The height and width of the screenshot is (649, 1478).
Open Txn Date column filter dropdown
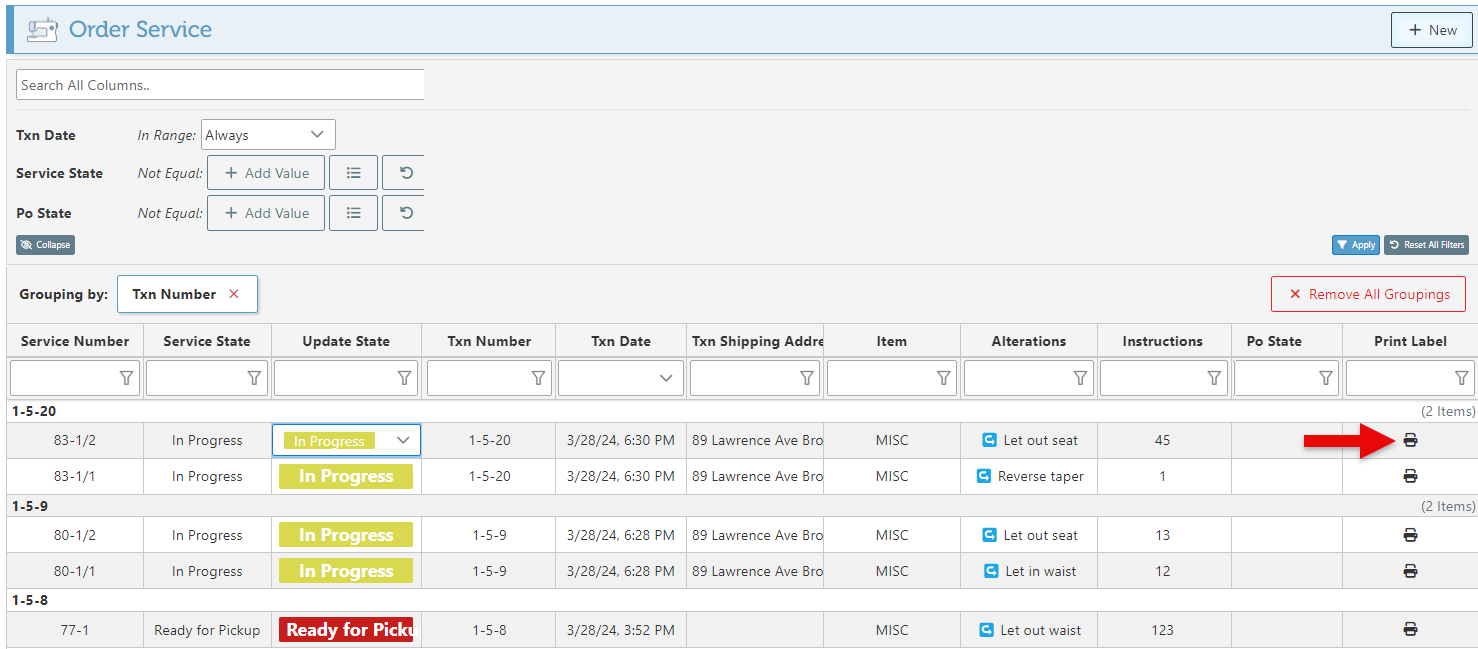[665, 378]
